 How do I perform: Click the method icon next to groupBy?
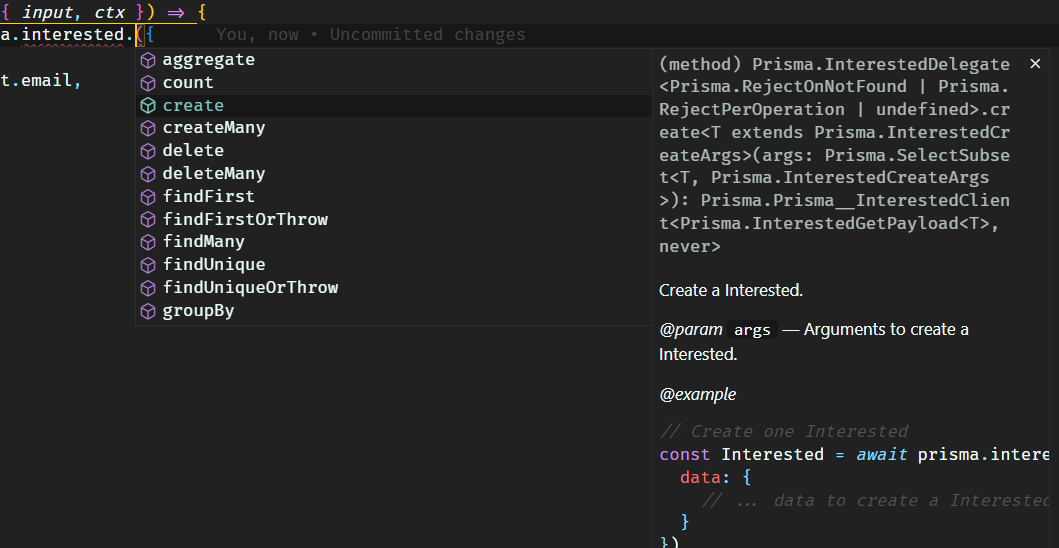tap(148, 311)
